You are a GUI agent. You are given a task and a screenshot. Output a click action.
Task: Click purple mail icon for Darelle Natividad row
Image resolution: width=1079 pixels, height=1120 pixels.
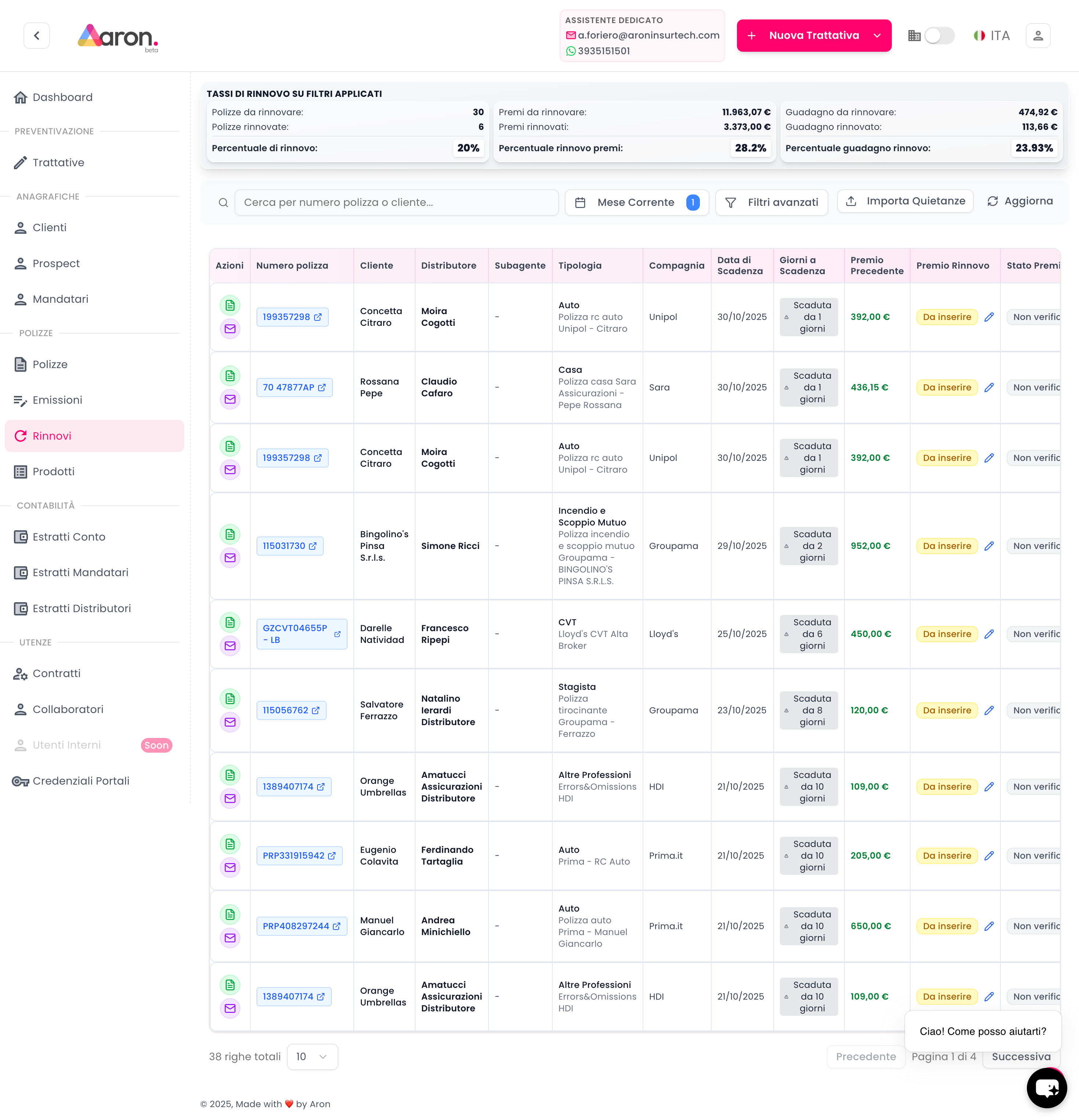(230, 646)
